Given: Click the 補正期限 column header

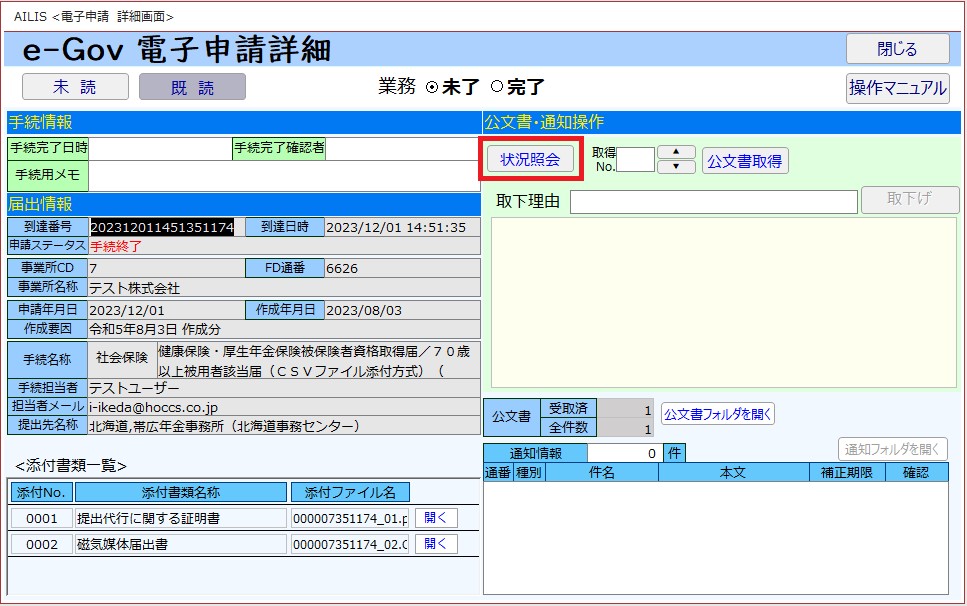Looking at the screenshot, I should pyautogui.click(x=847, y=473).
